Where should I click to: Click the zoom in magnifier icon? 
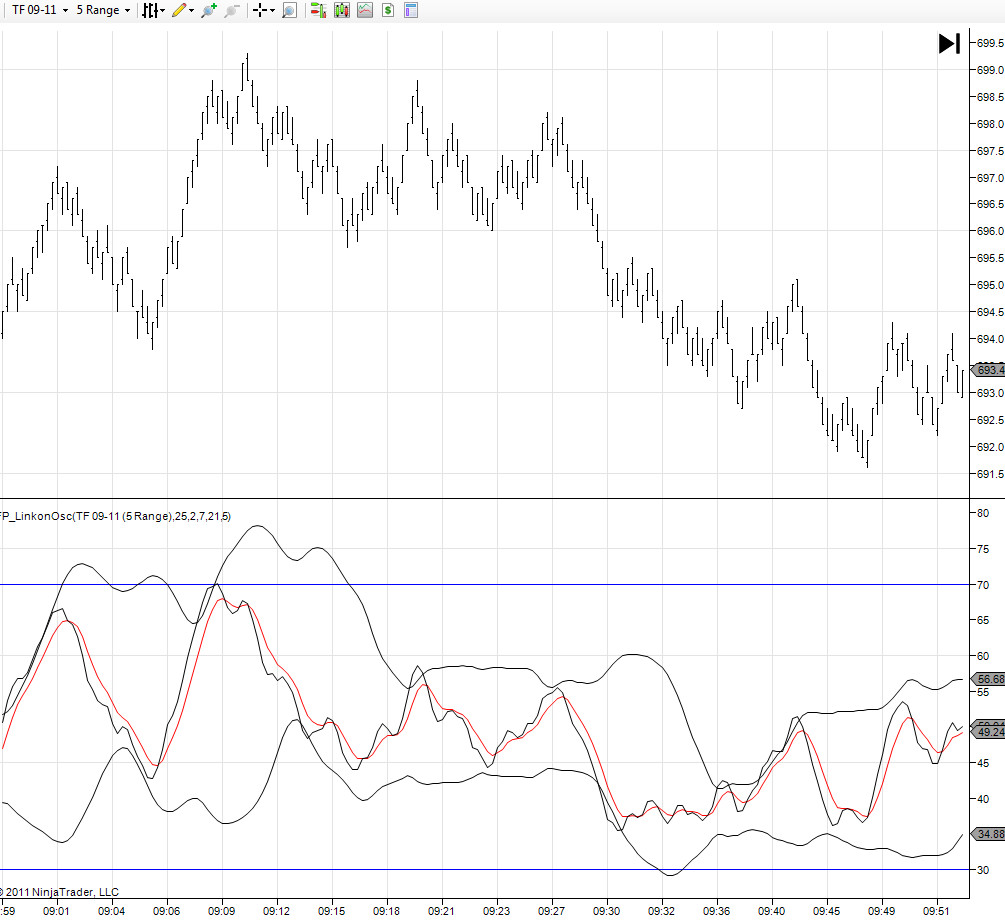coord(209,10)
